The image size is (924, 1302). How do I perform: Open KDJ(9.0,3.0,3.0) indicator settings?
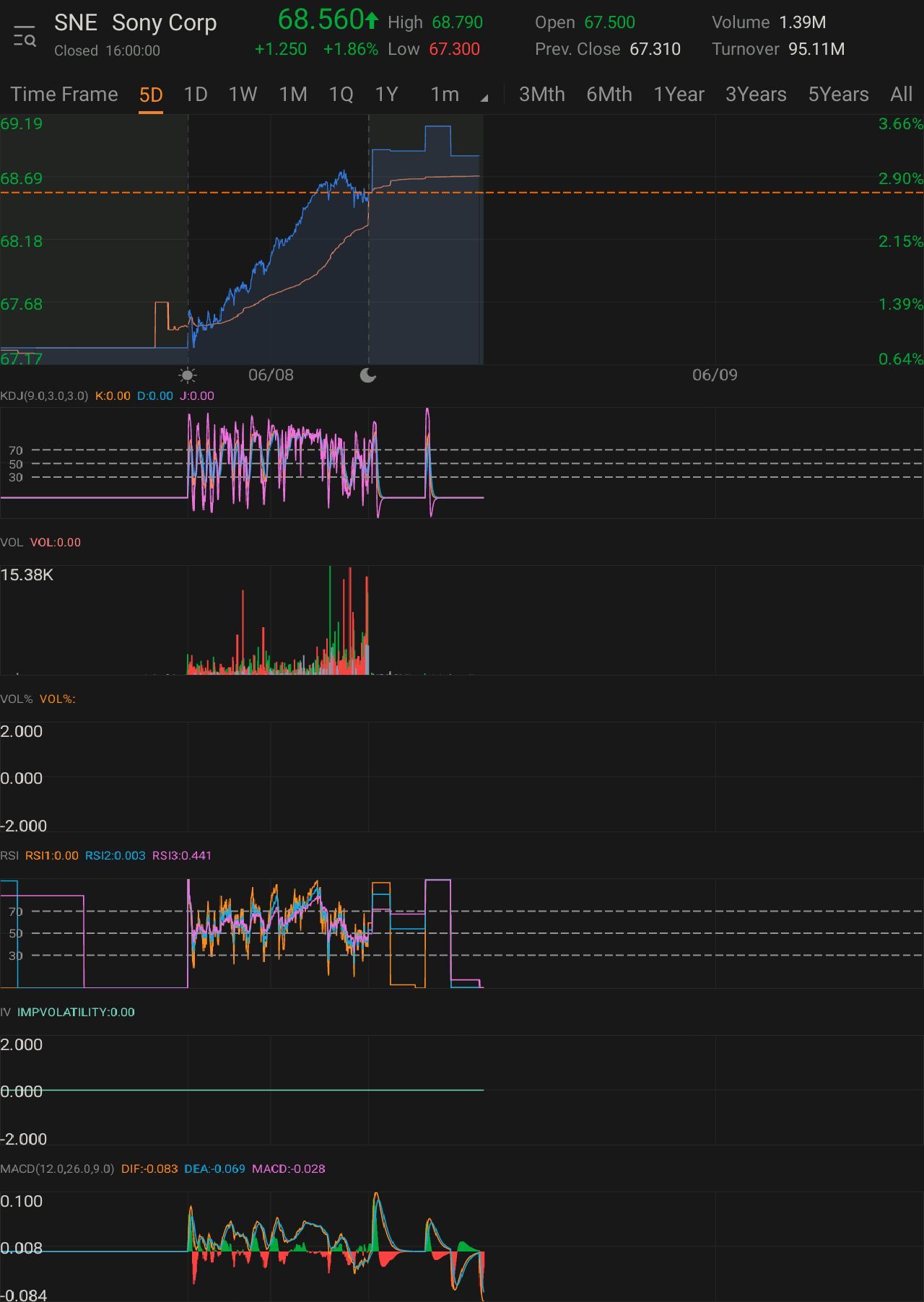tap(44, 396)
